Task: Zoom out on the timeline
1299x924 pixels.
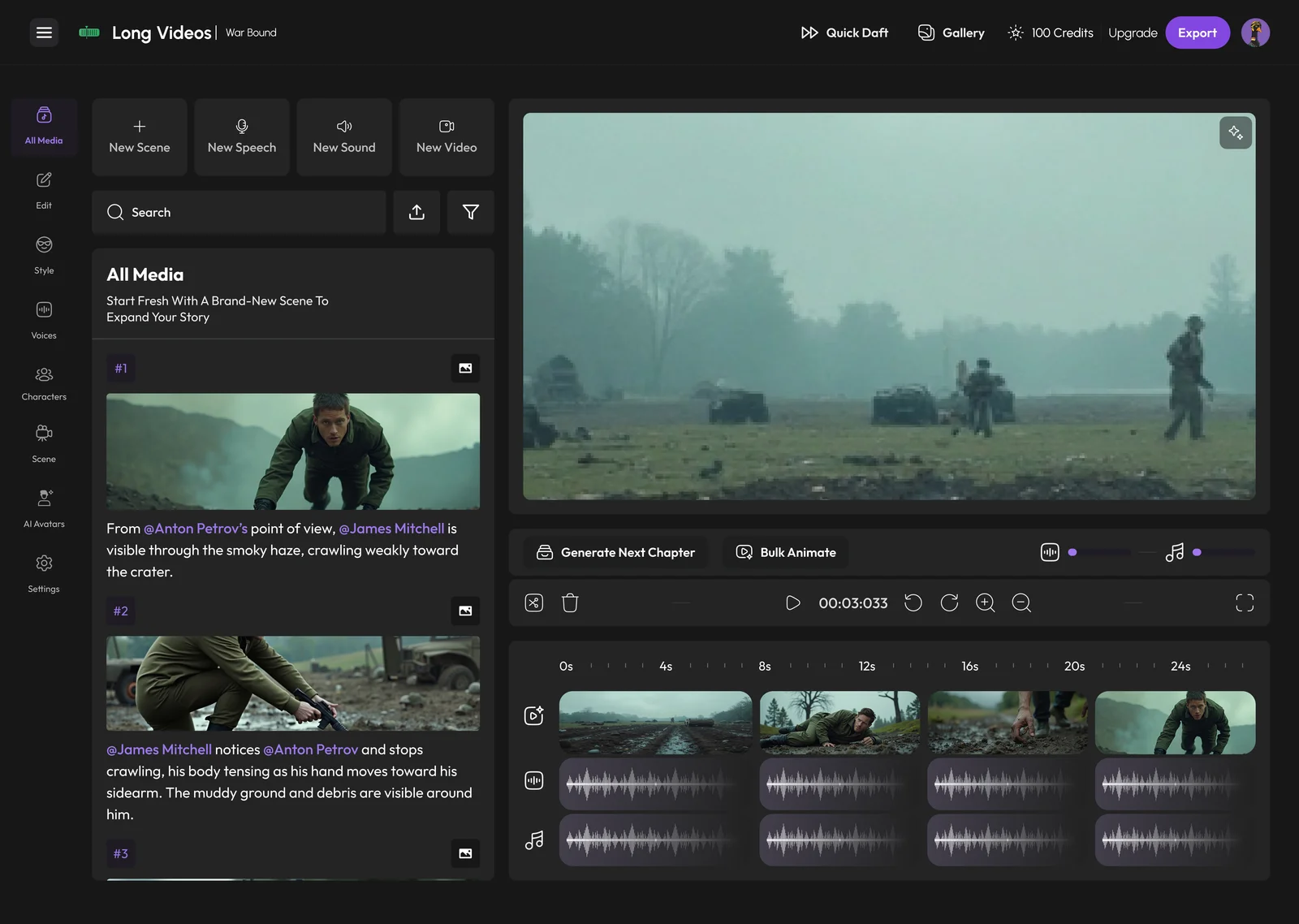Action: pyautogui.click(x=1021, y=602)
